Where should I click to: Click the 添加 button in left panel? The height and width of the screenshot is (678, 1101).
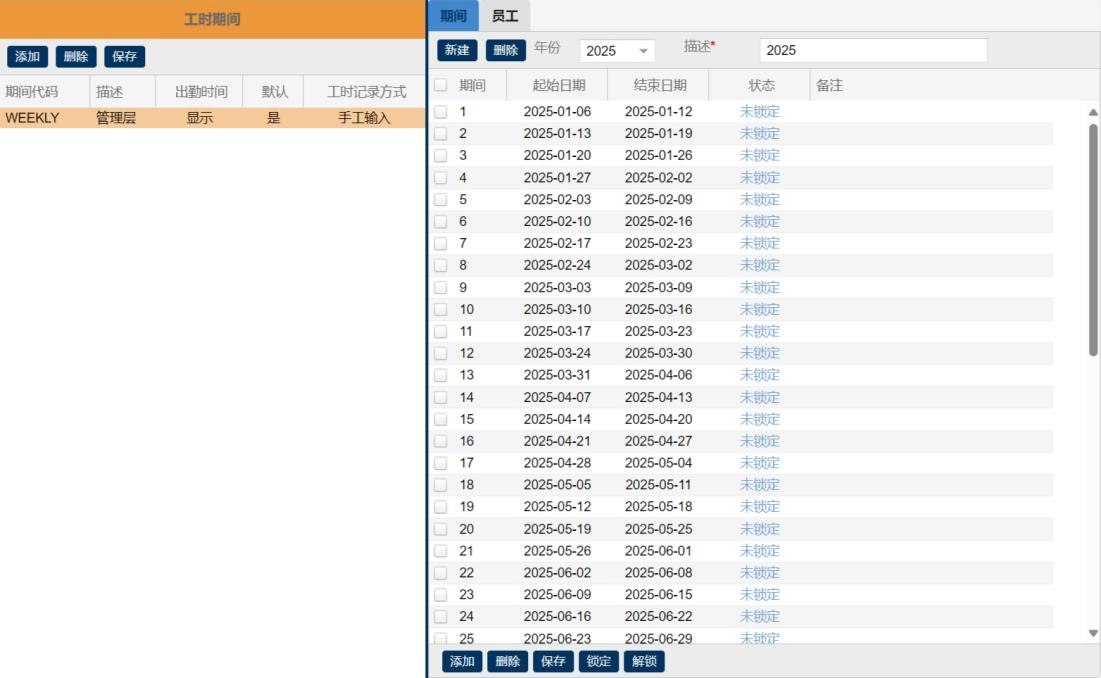pyautogui.click(x=27, y=57)
